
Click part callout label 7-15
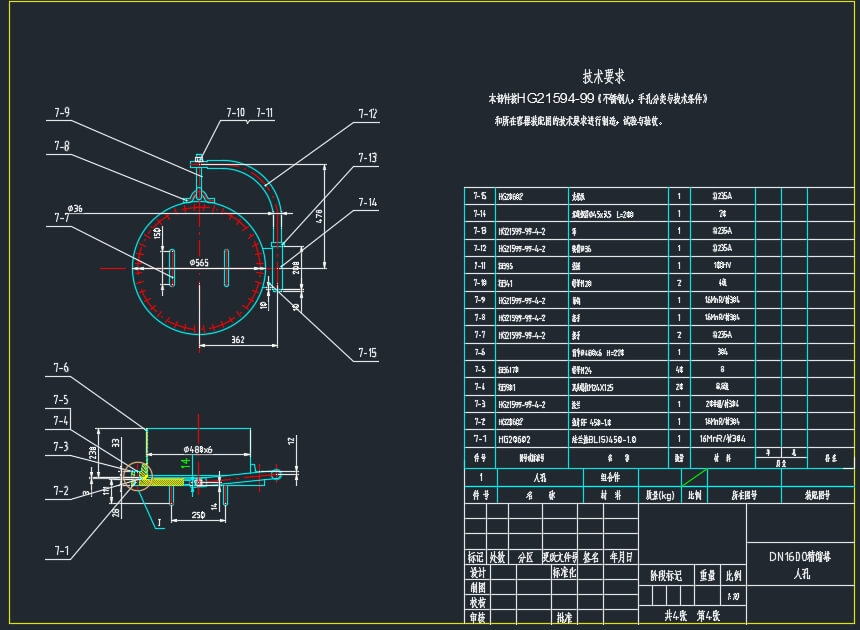pos(368,352)
